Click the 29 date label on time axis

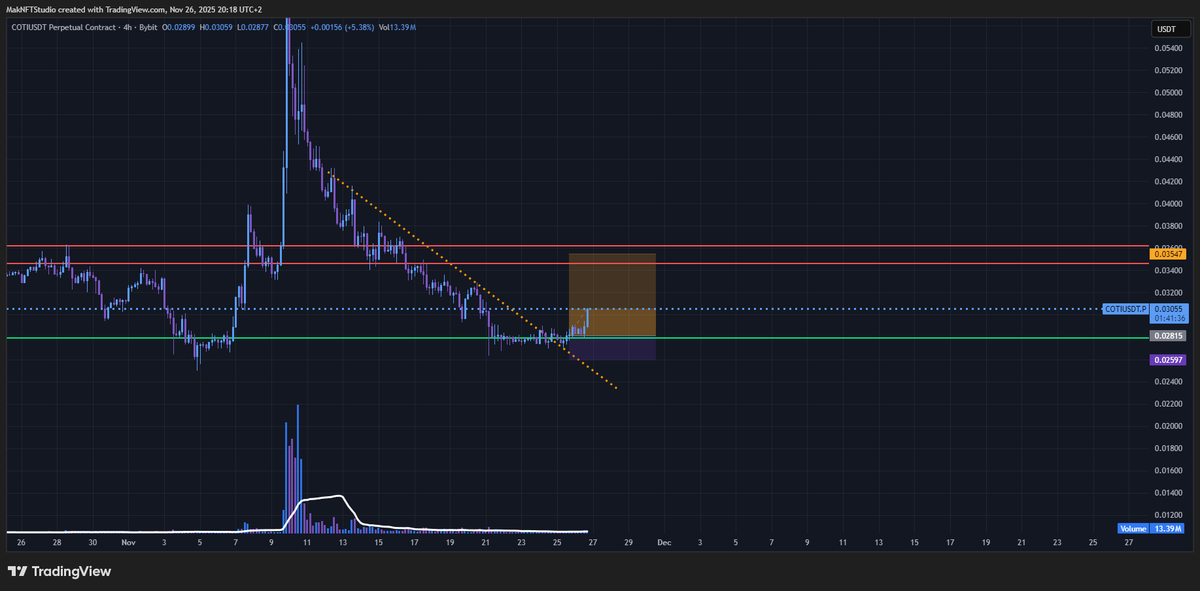point(628,543)
